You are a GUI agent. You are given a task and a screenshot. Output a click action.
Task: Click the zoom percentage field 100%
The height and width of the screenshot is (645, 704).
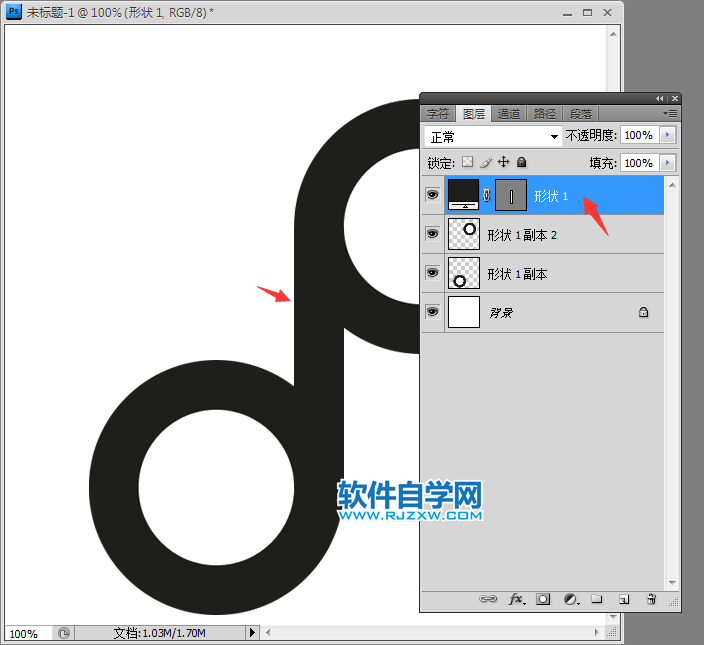[x=28, y=633]
